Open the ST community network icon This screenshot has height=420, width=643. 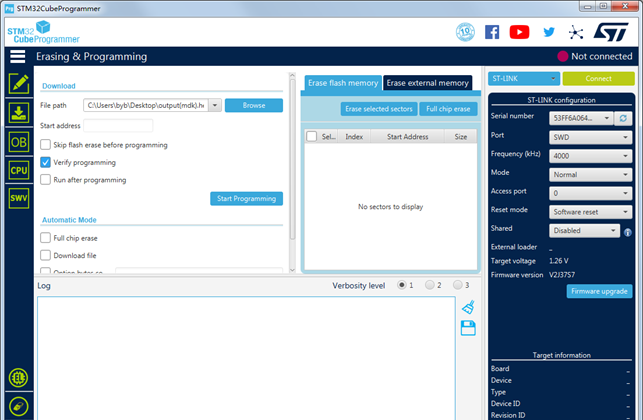(x=576, y=32)
